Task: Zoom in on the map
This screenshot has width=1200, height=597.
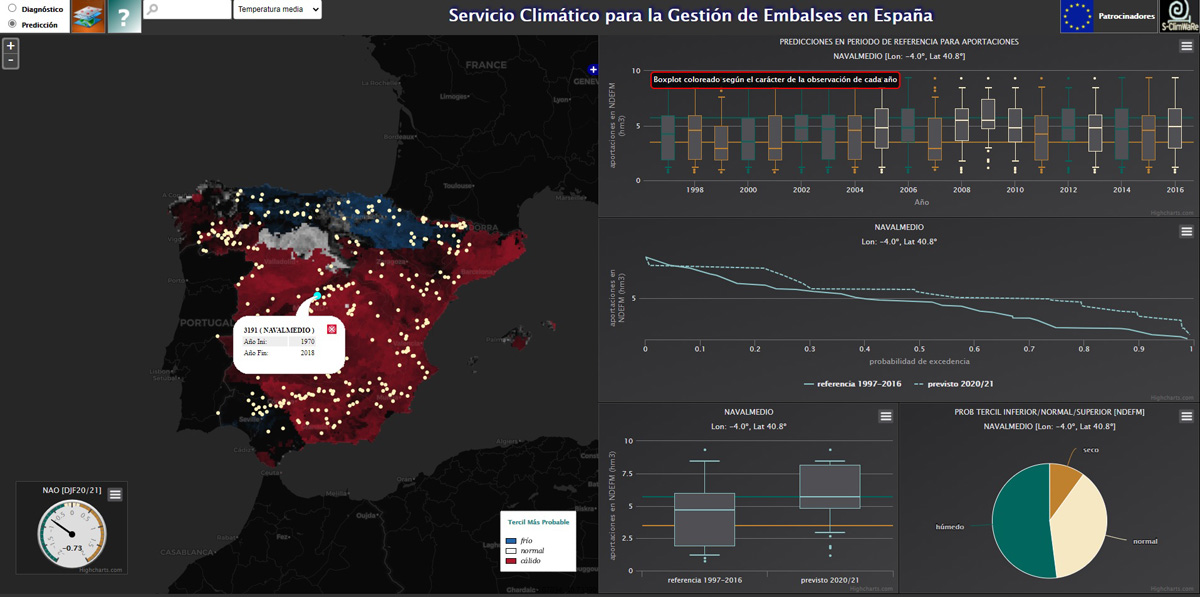Action: coord(11,46)
